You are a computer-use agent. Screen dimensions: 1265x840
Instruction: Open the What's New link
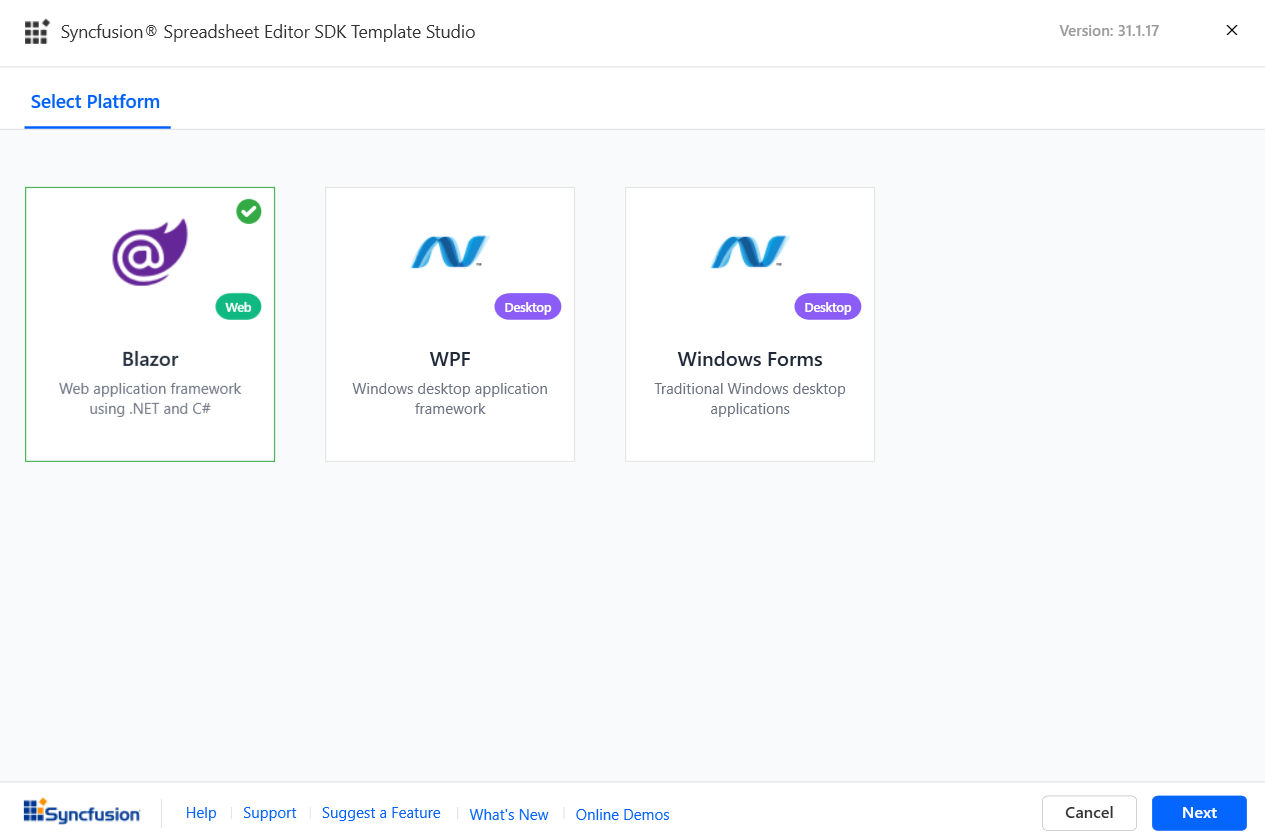point(509,814)
